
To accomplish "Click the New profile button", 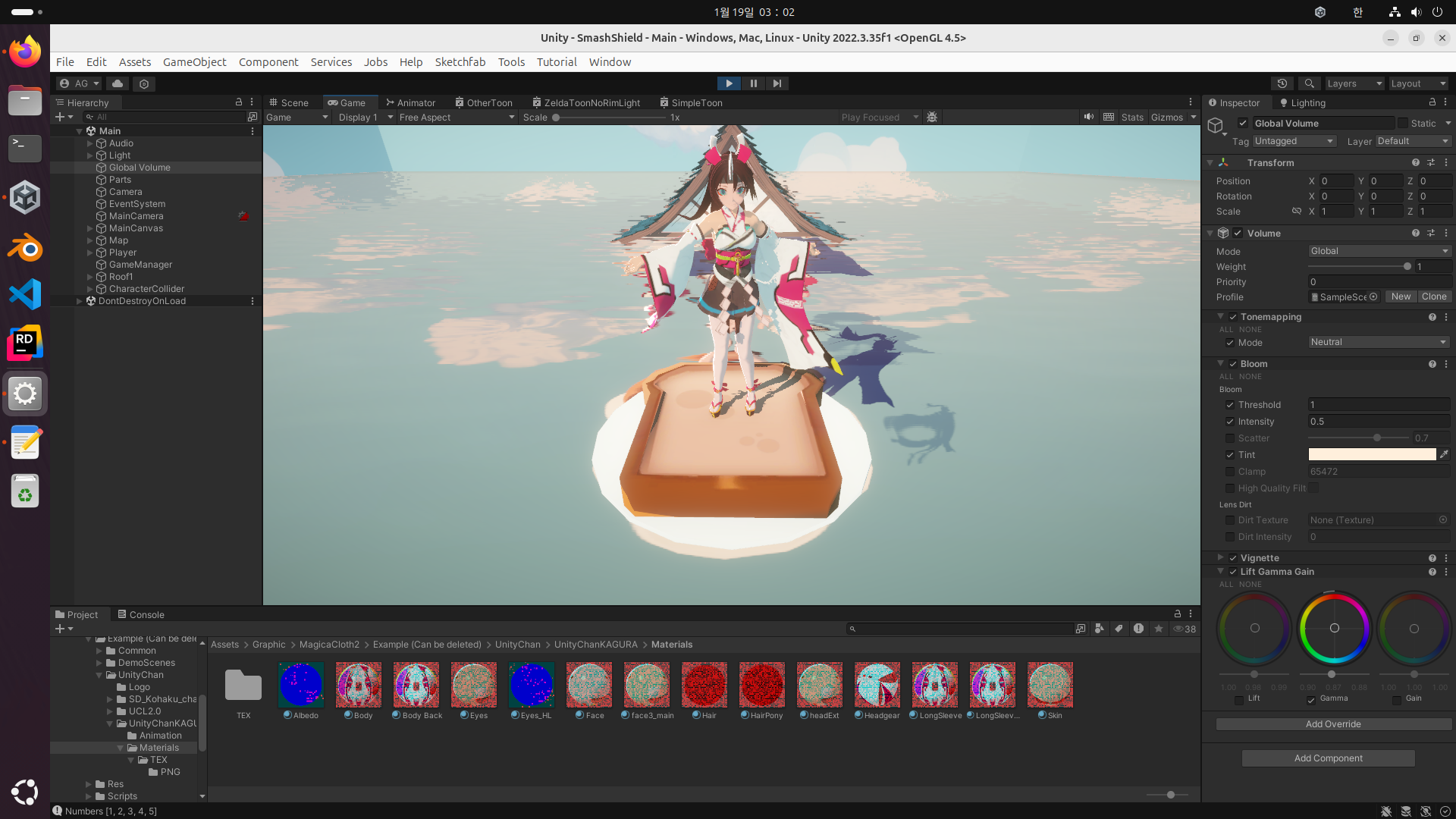I will [x=1401, y=297].
